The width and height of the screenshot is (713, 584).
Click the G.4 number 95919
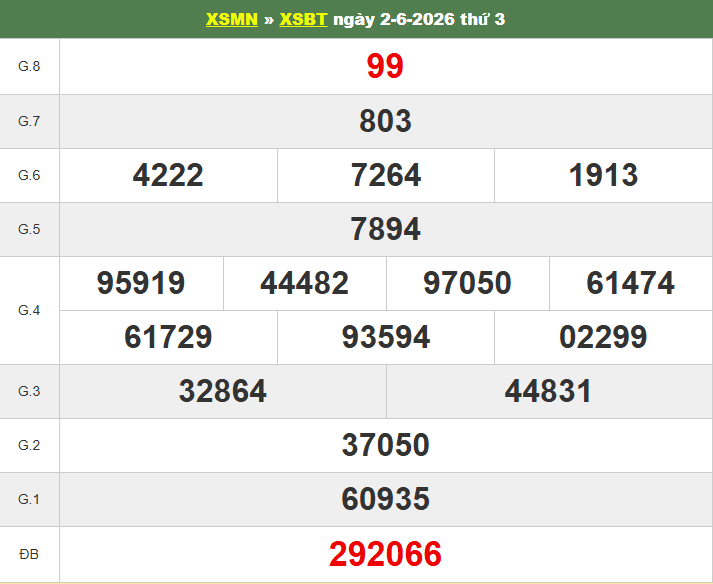tap(141, 283)
